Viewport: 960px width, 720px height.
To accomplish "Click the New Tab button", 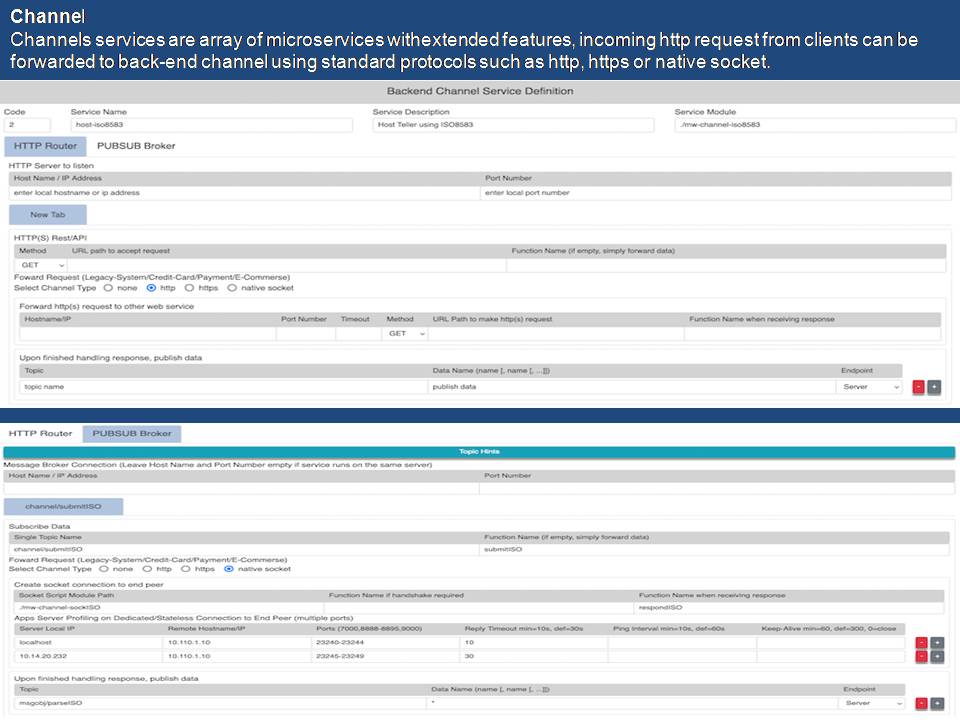I will 47,215.
